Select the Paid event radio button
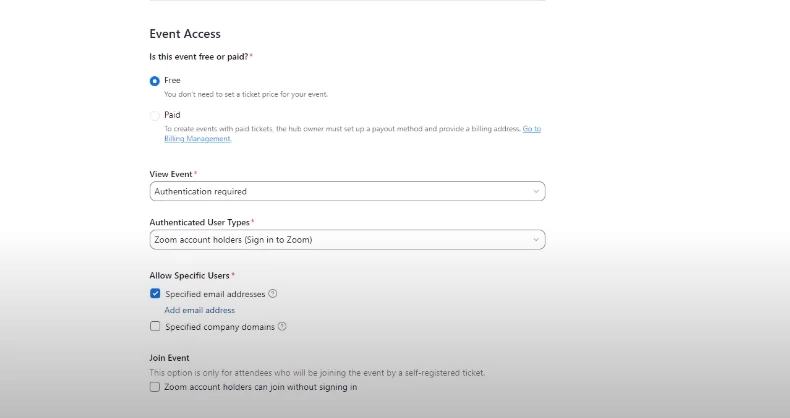This screenshot has height=418, width=790. point(155,116)
